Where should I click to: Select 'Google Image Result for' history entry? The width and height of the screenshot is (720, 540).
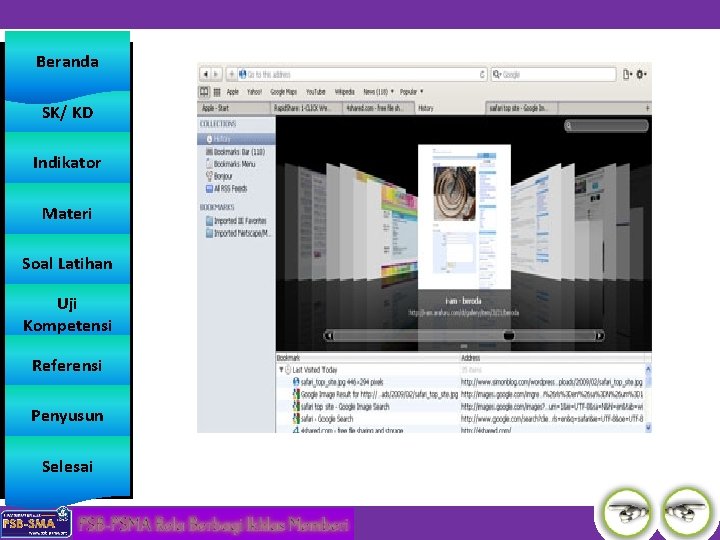pyautogui.click(x=463, y=394)
